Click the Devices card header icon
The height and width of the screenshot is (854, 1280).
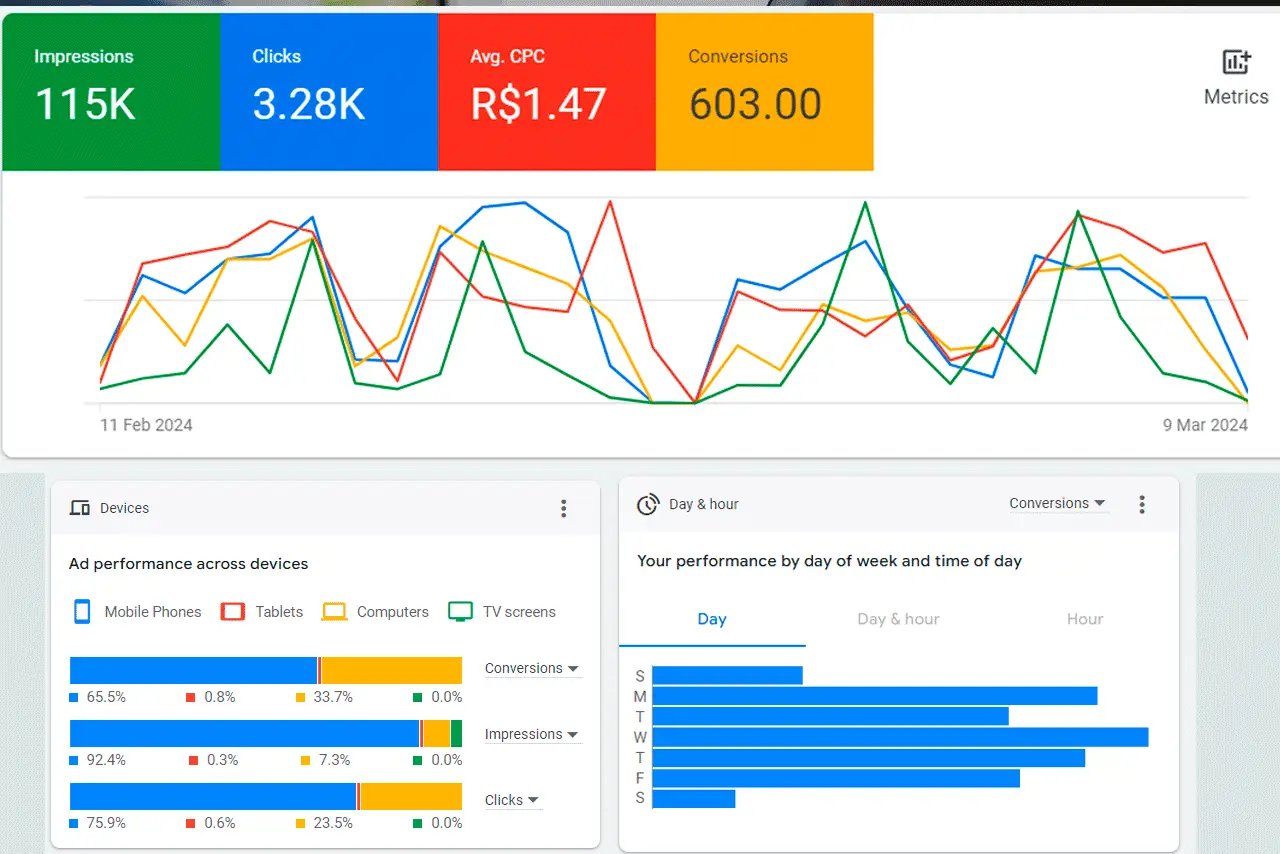(80, 508)
